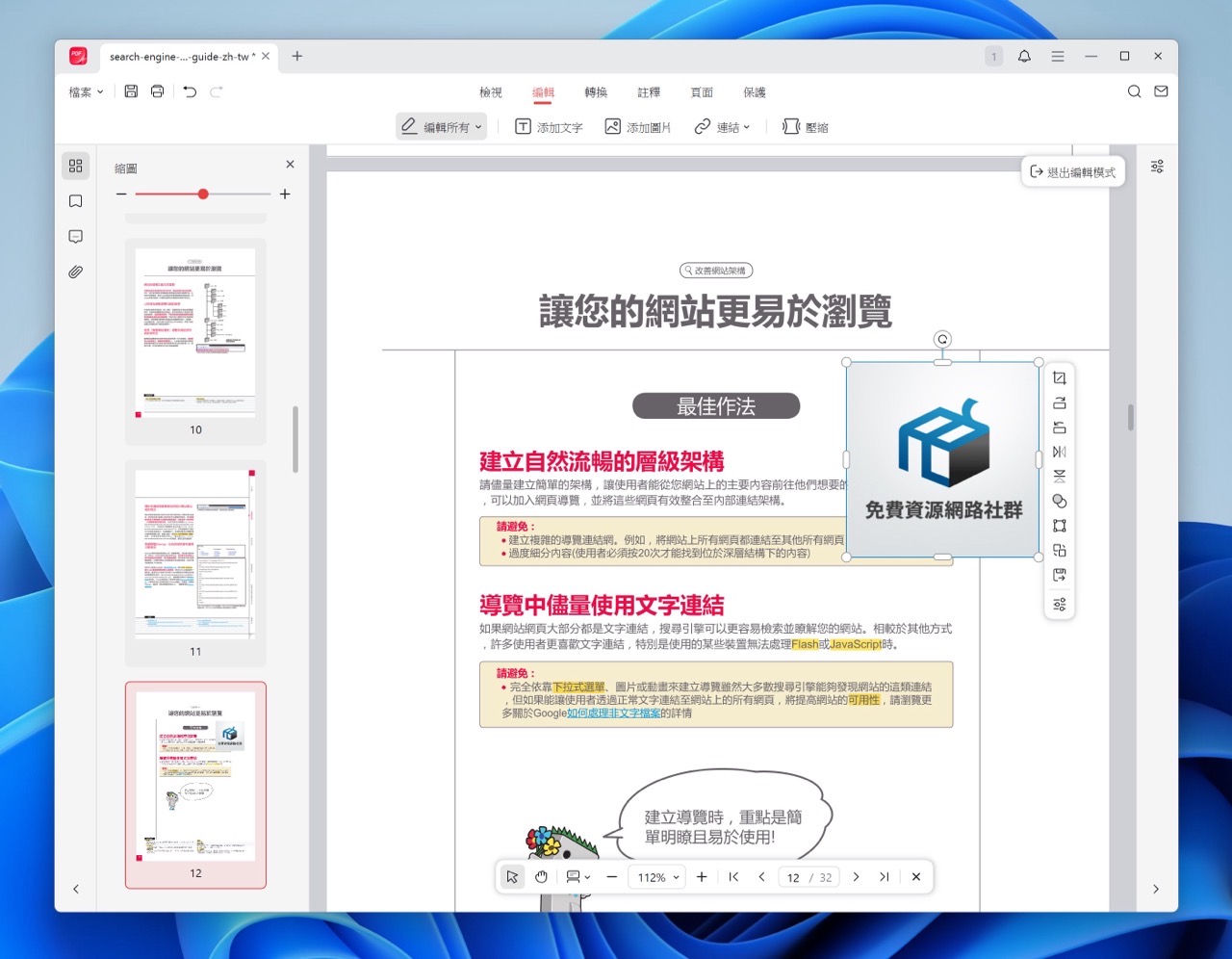Viewport: 1232px width, 959px height.
Task: Flip the selected image vertically
Action: click(1059, 477)
